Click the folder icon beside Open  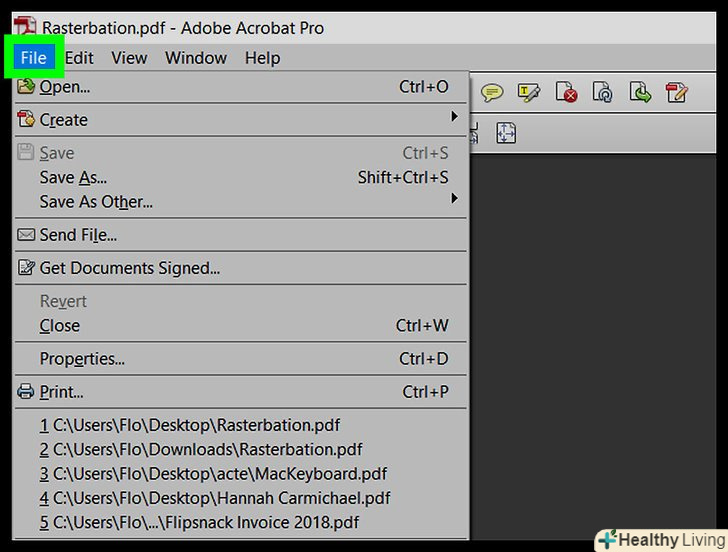point(26,86)
